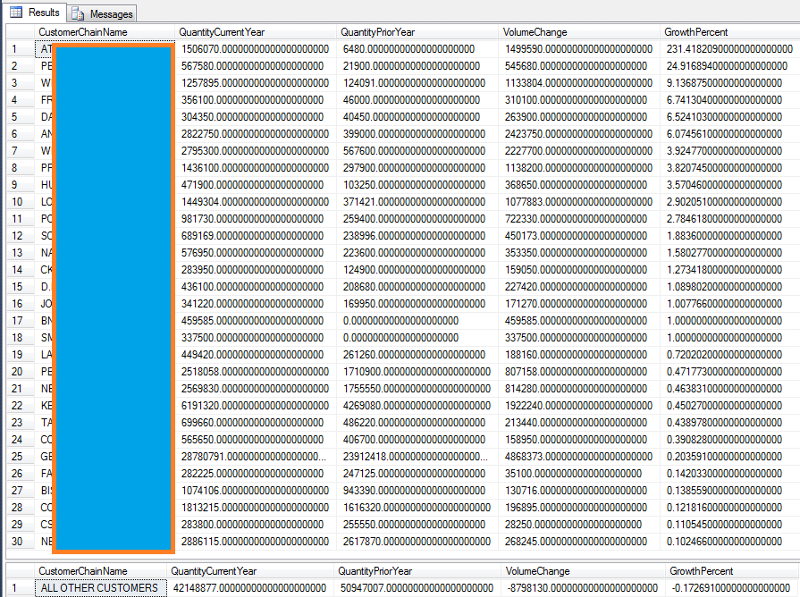Click the 449420 QuantityCurrentYear cell
This screenshot has width=800, height=597.
256,354
